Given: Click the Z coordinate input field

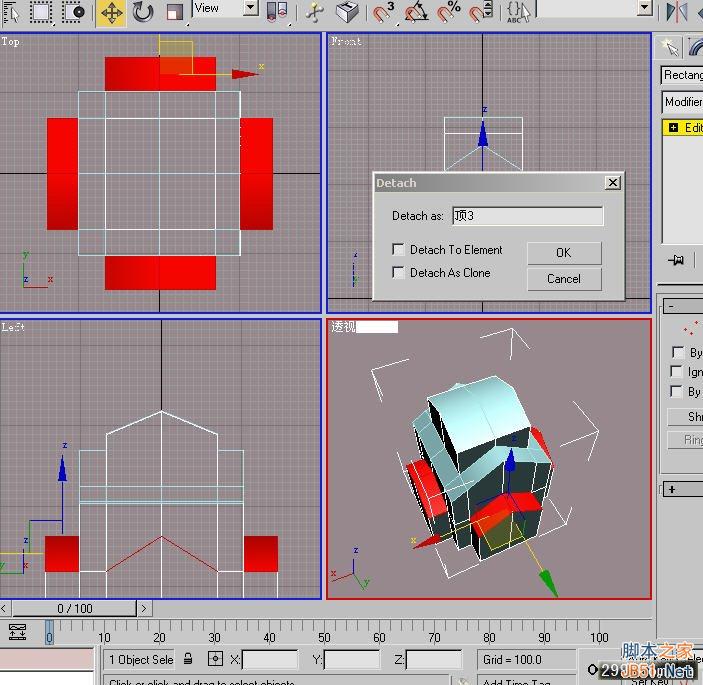Looking at the screenshot, I should pos(434,659).
